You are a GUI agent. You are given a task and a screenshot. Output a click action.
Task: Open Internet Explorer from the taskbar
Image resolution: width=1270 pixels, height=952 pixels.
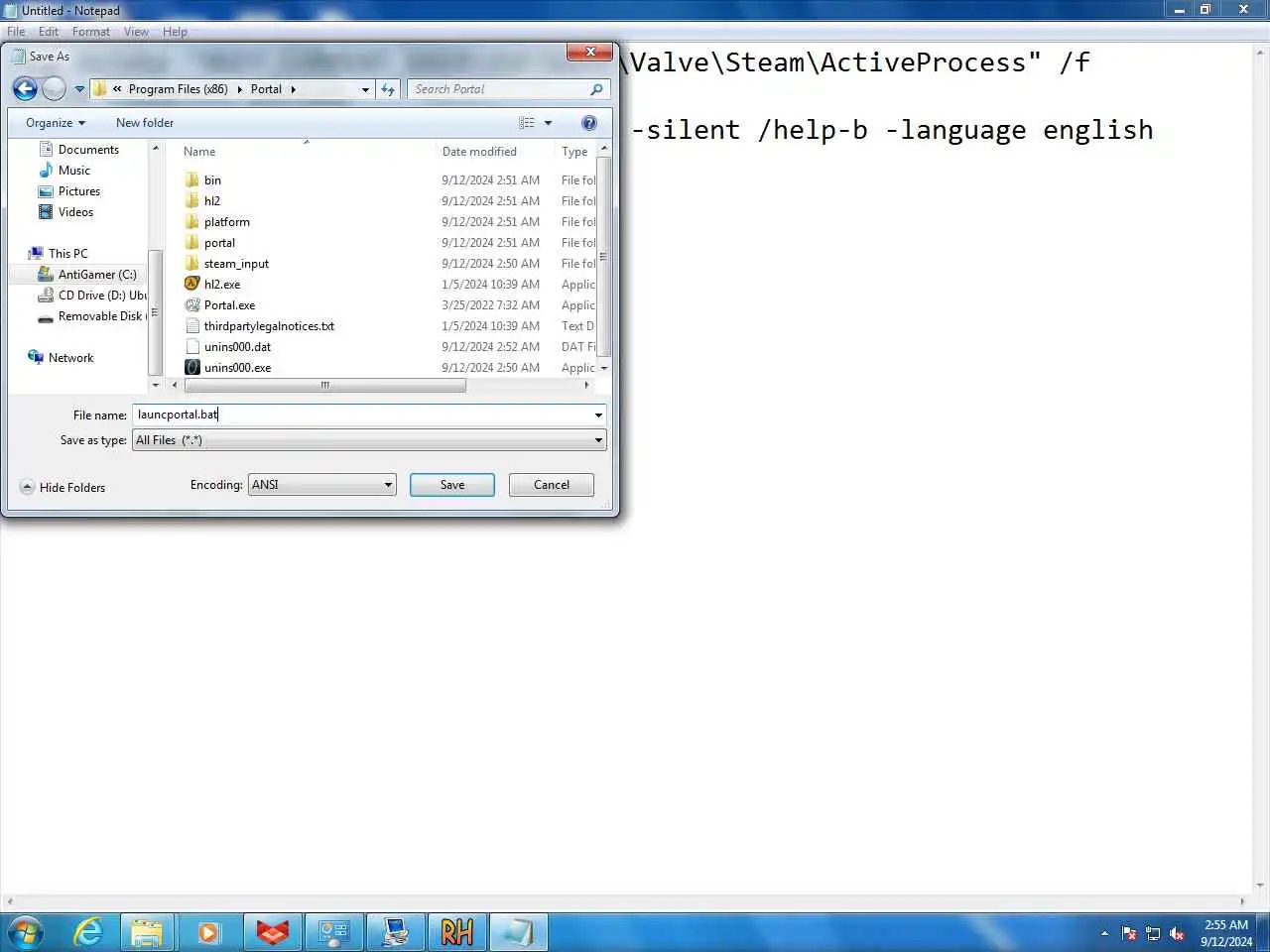click(88, 932)
